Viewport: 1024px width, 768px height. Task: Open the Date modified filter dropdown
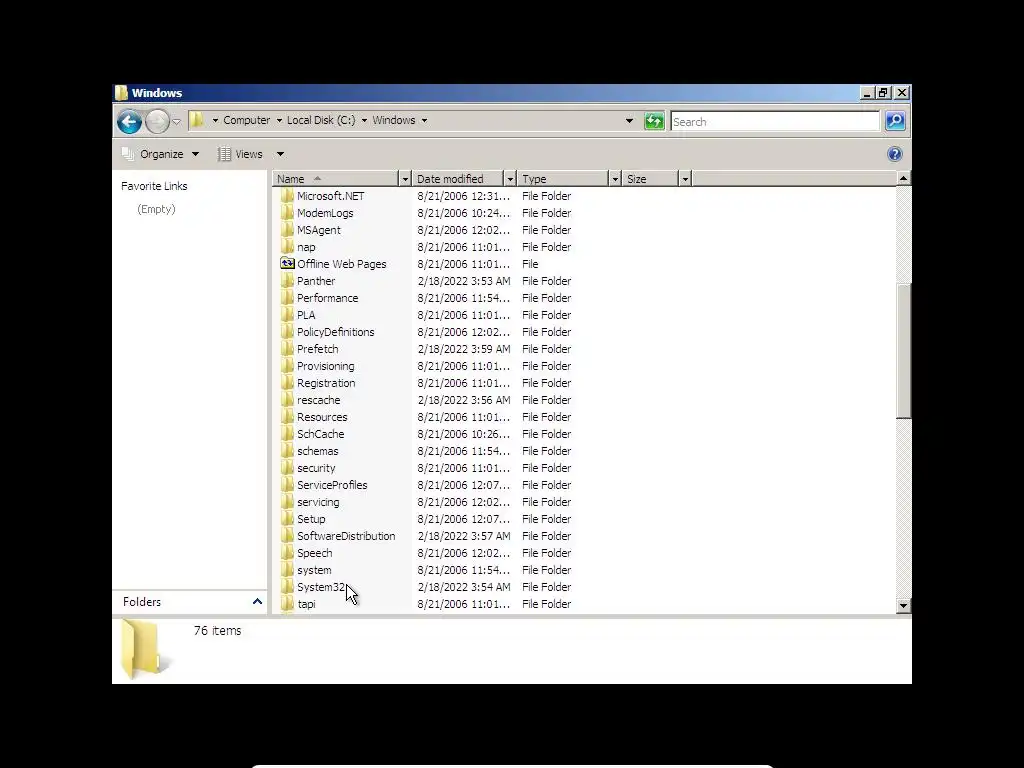[510, 179]
